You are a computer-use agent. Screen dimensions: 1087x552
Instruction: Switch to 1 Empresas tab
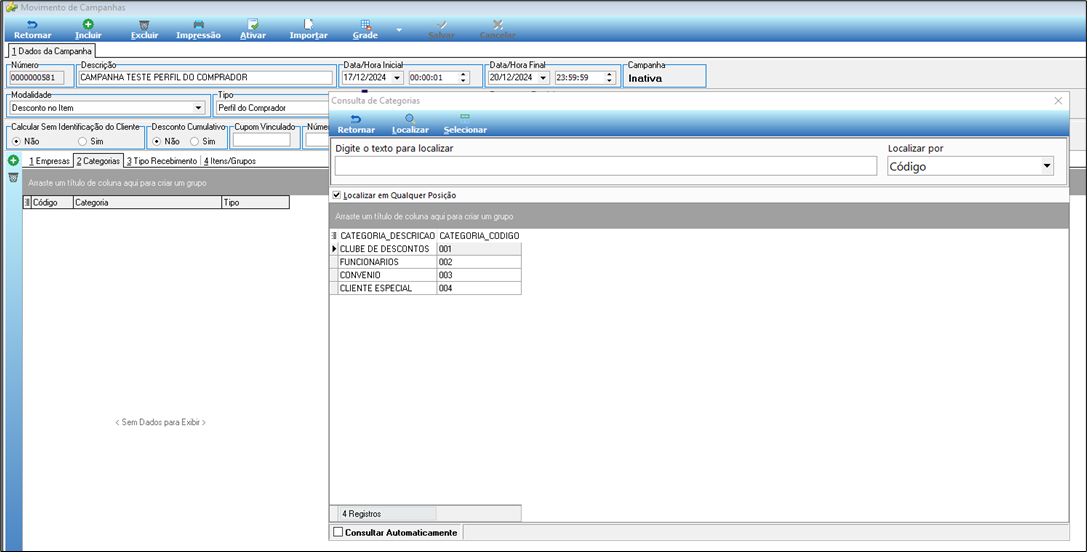pos(49,161)
